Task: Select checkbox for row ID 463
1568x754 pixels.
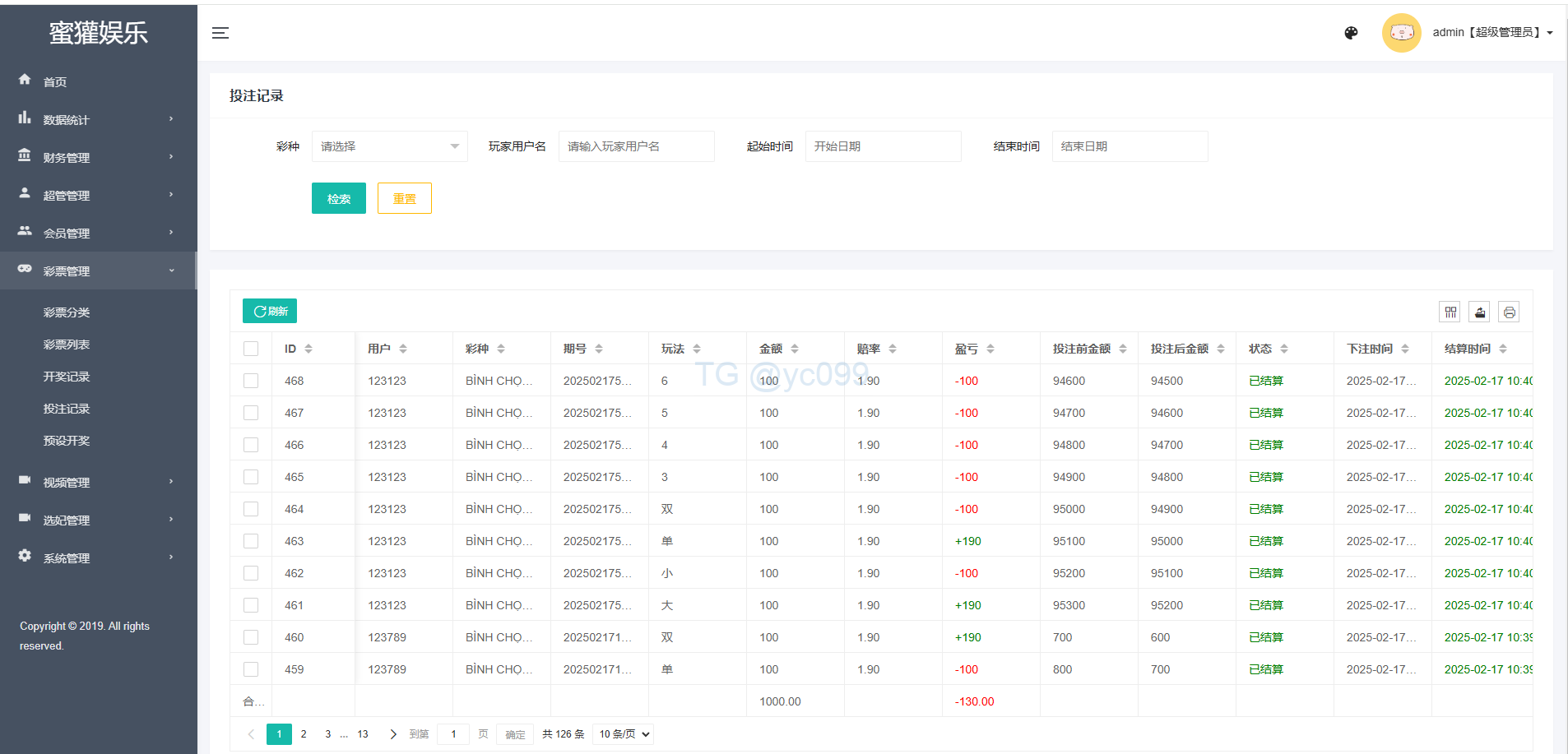Action: click(x=251, y=541)
